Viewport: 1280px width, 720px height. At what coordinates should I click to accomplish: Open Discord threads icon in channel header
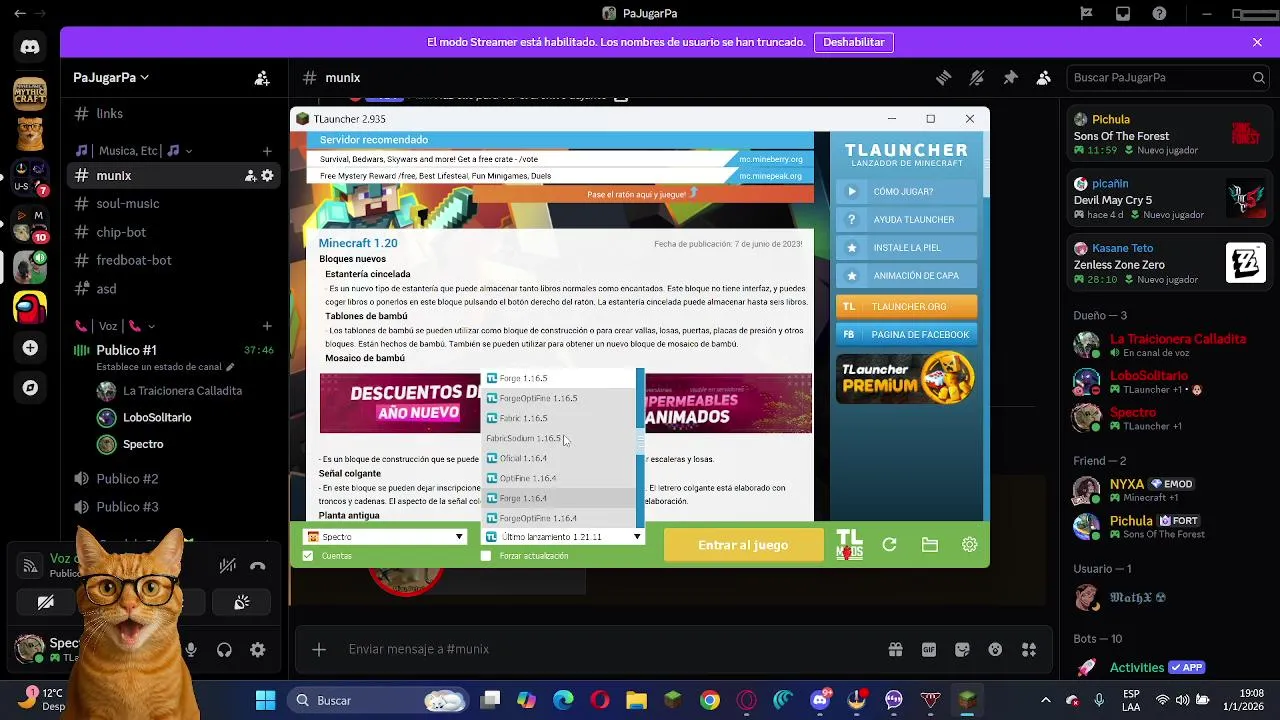(943, 77)
